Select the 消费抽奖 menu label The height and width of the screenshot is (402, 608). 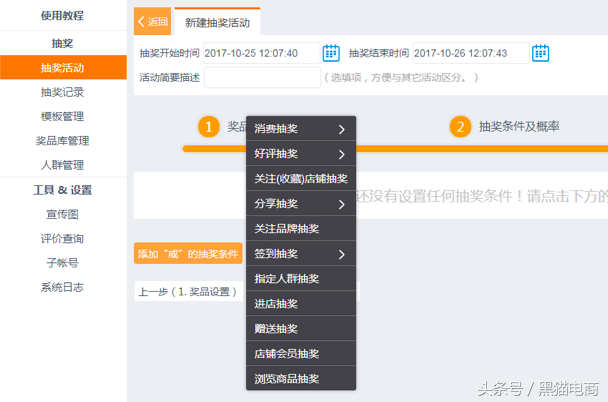coord(276,129)
